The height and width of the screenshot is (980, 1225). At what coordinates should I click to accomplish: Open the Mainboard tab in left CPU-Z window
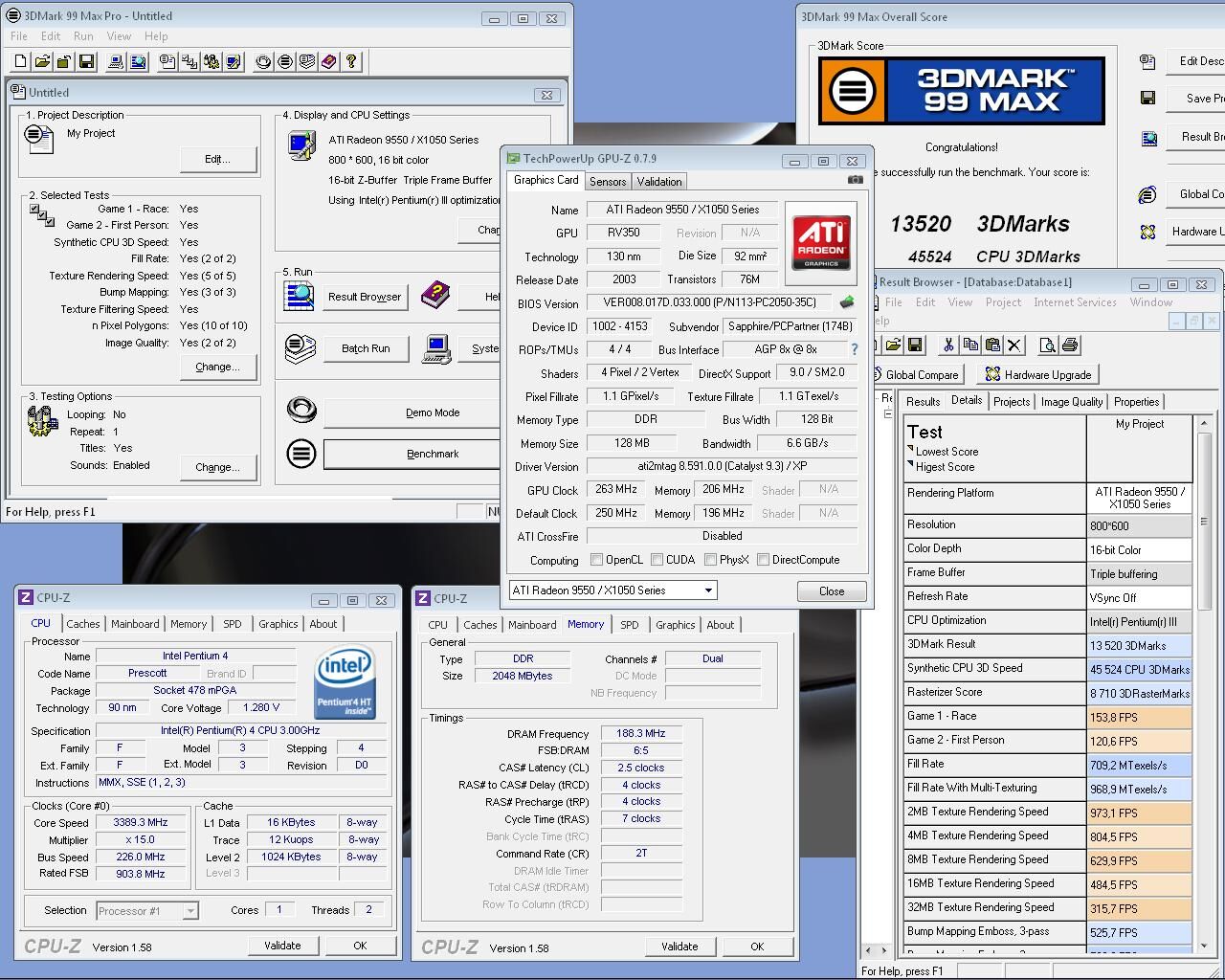(135, 624)
